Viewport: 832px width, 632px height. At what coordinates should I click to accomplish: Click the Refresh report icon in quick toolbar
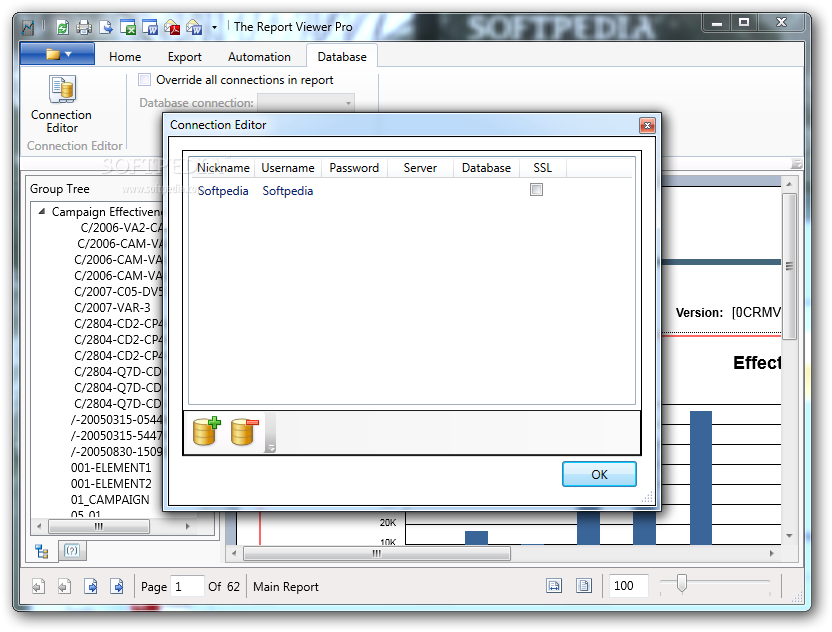coord(63,27)
